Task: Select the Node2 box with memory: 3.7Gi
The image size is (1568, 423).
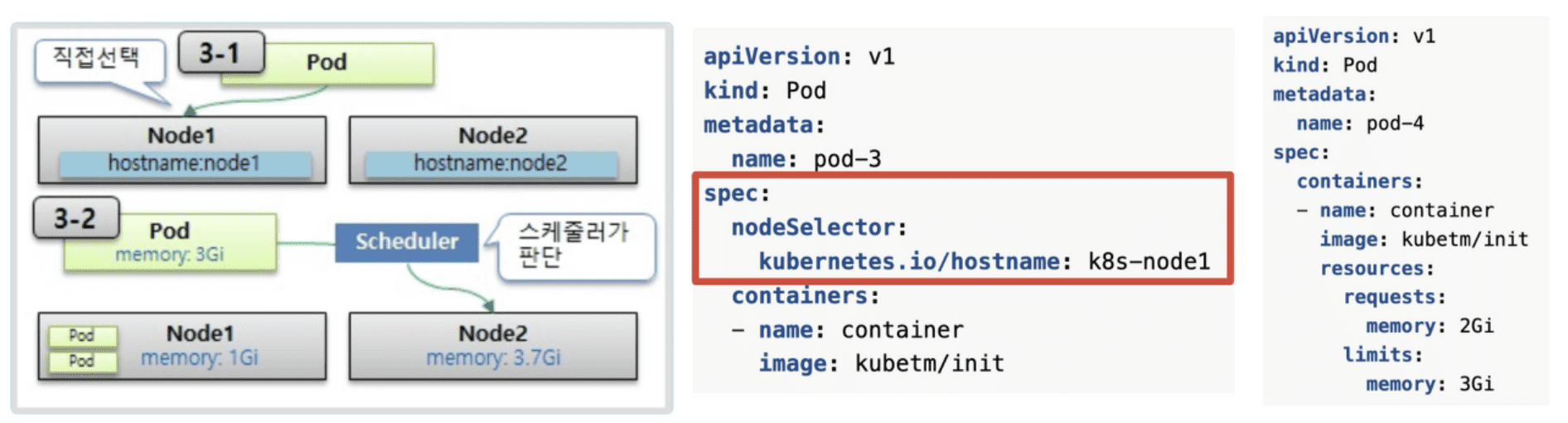Action: click(x=493, y=345)
